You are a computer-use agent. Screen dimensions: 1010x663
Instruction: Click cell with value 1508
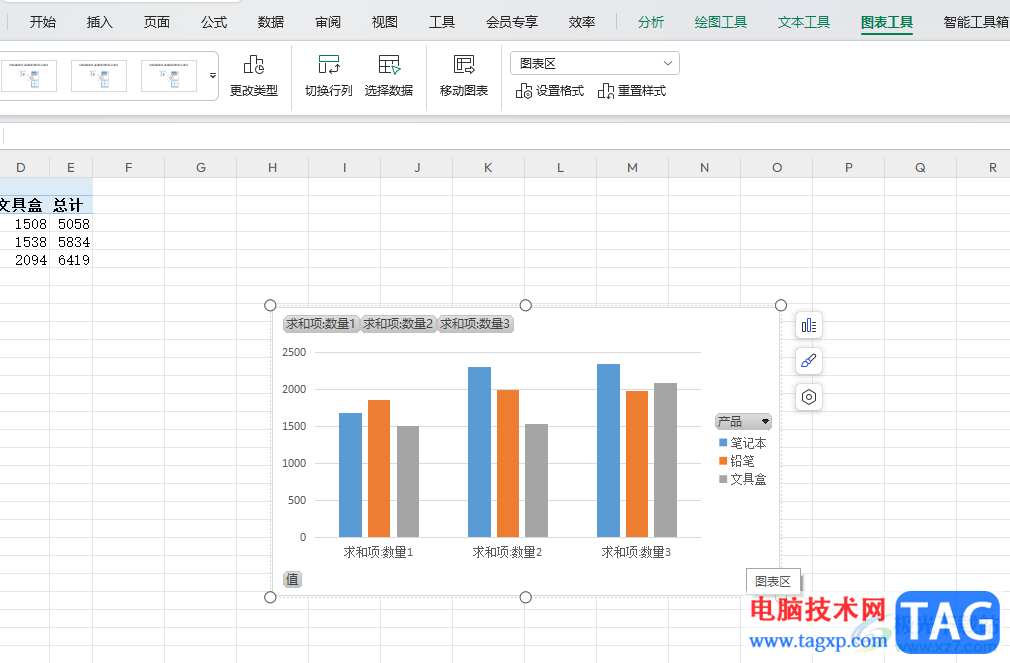click(x=24, y=224)
